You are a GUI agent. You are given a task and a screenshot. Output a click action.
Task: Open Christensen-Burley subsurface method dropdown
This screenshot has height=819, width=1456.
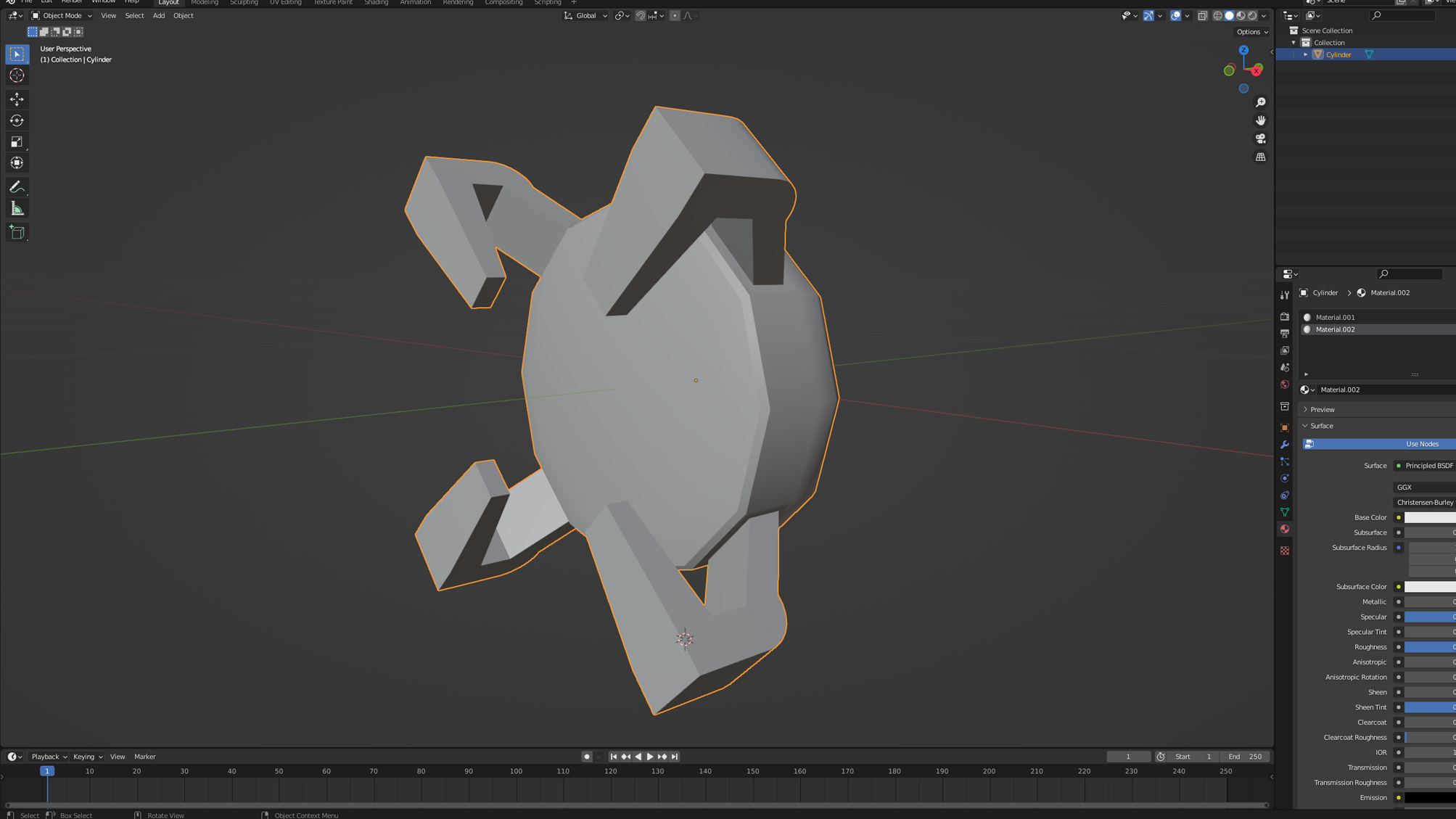[1425, 502]
